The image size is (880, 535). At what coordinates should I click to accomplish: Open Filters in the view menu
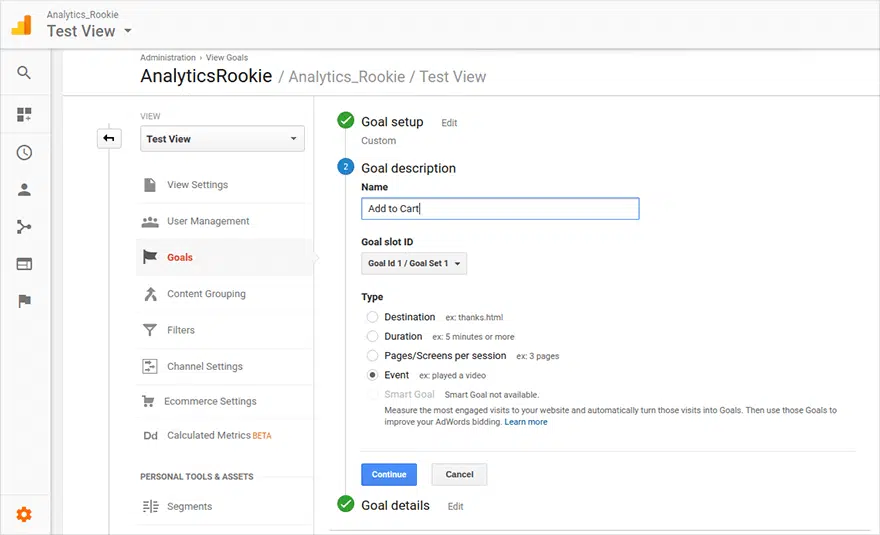point(180,330)
